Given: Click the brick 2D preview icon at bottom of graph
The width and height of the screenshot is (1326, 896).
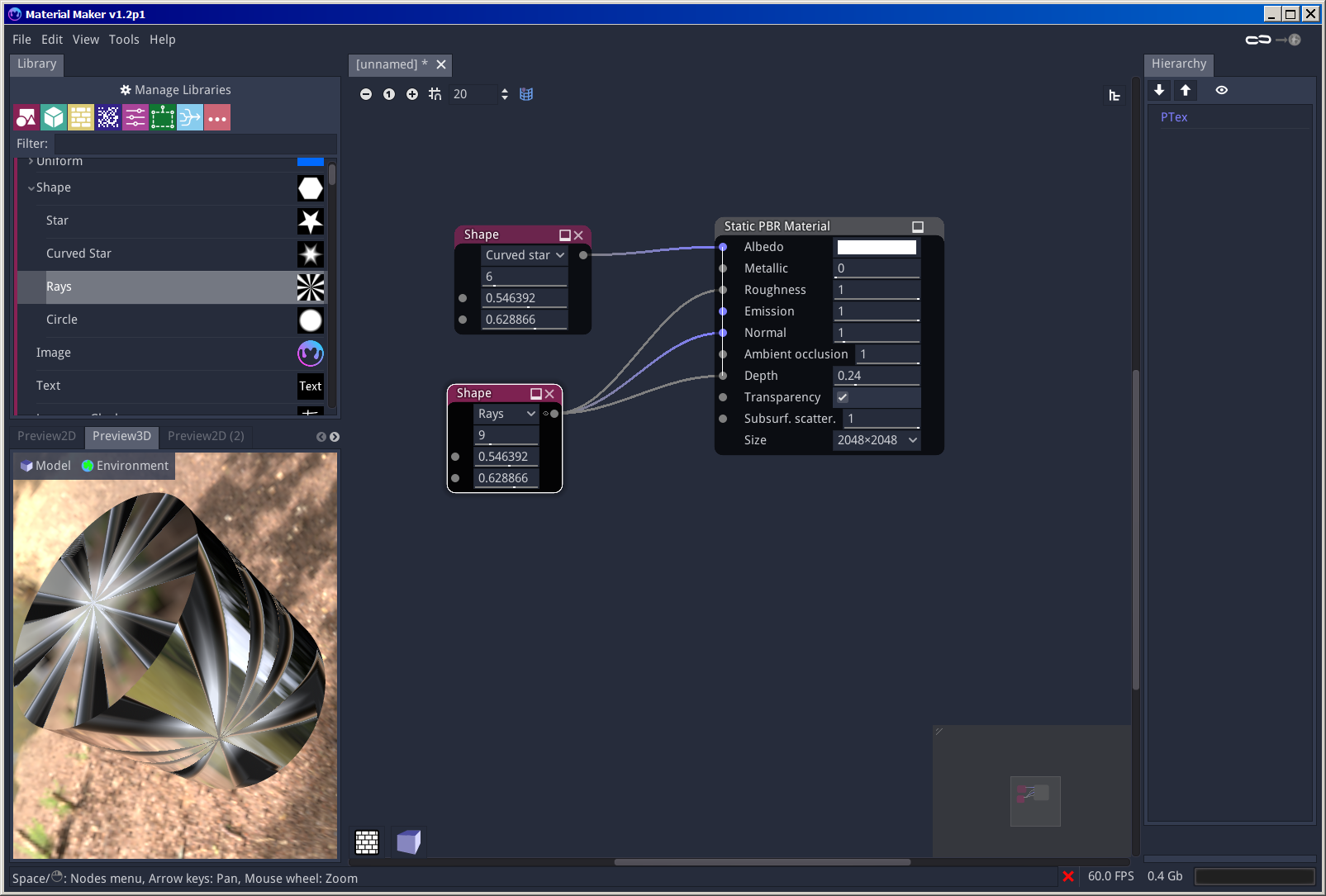Looking at the screenshot, I should [367, 841].
